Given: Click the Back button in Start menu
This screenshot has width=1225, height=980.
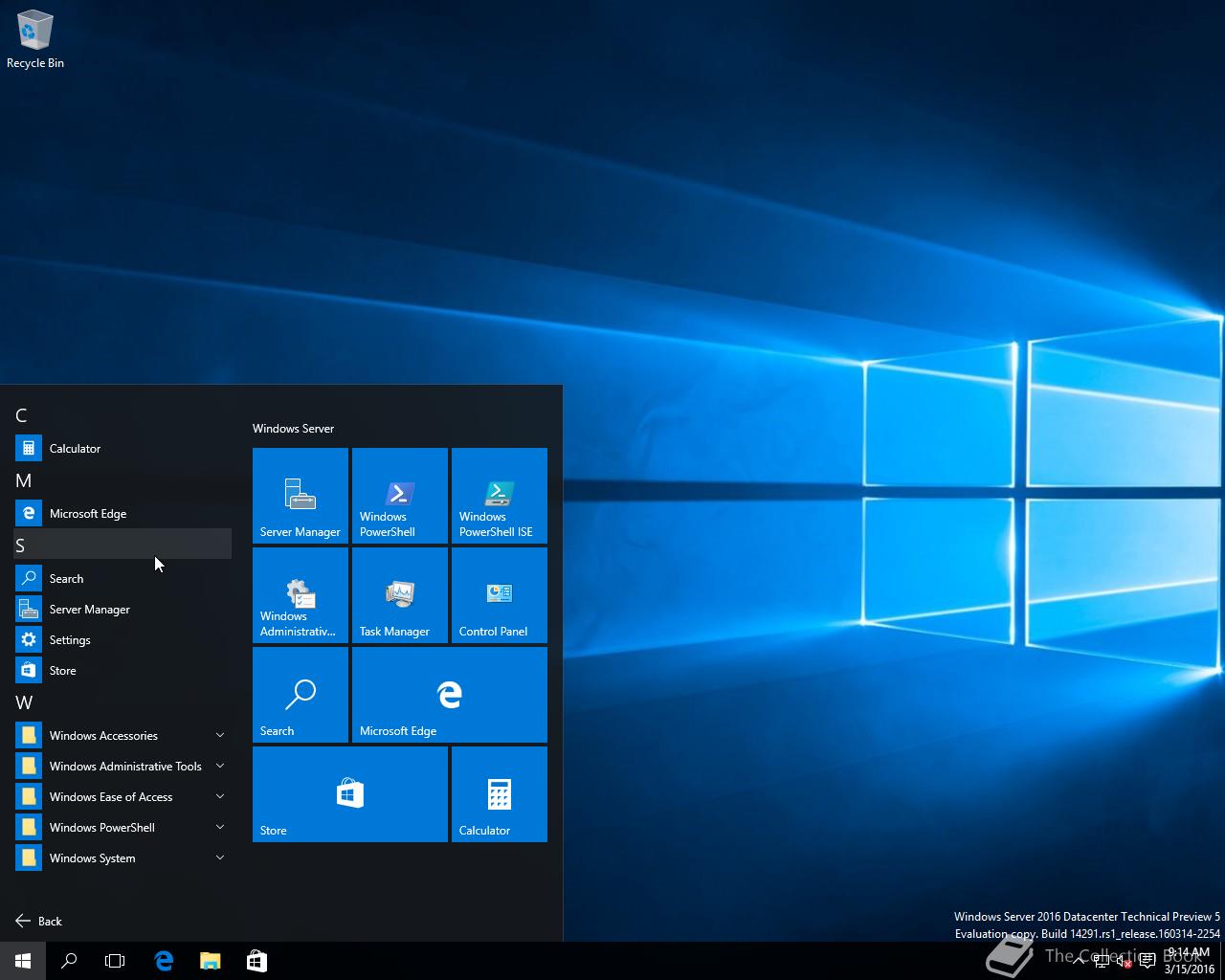Looking at the screenshot, I should [39, 921].
